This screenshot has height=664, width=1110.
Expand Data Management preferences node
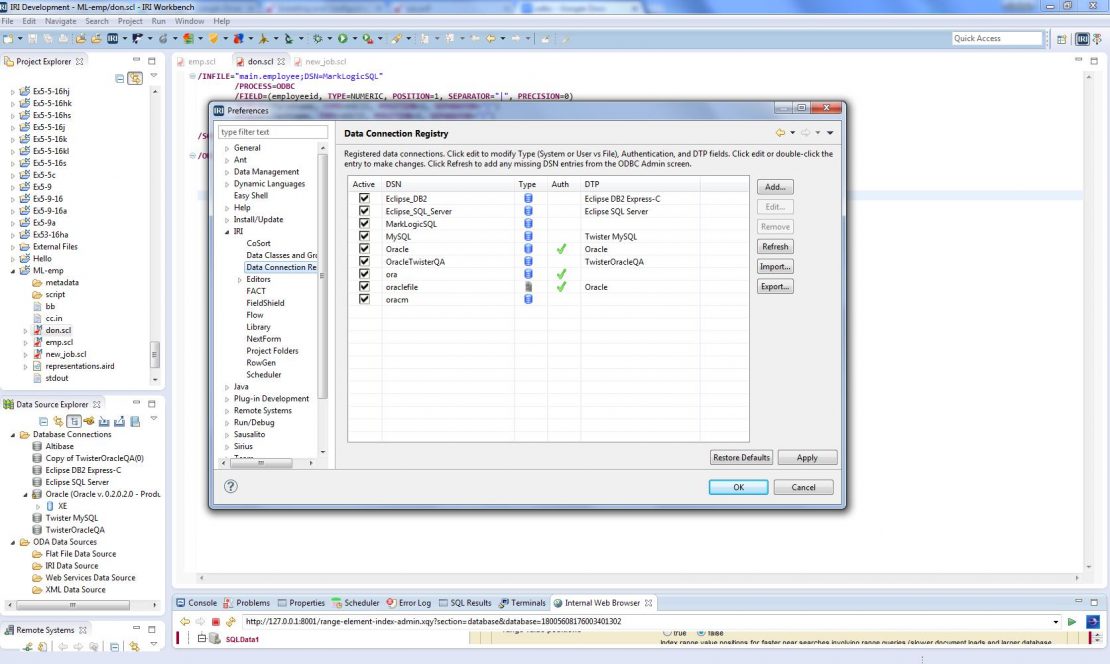point(227,172)
